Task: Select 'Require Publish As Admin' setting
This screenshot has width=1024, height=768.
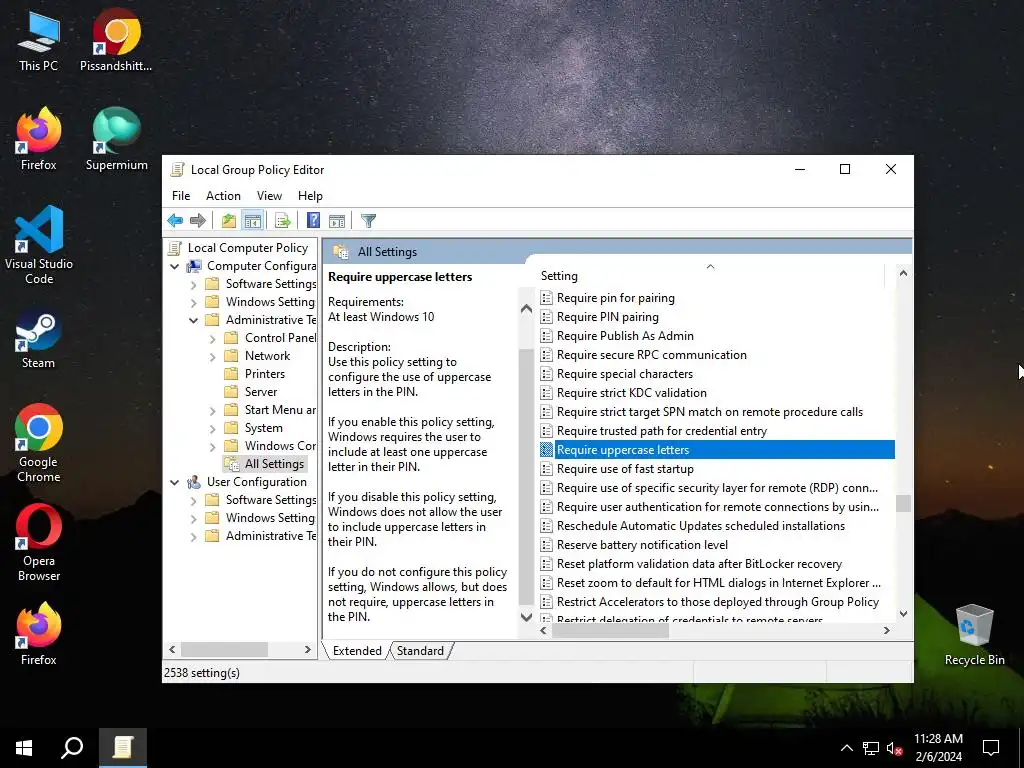Action: (625, 336)
